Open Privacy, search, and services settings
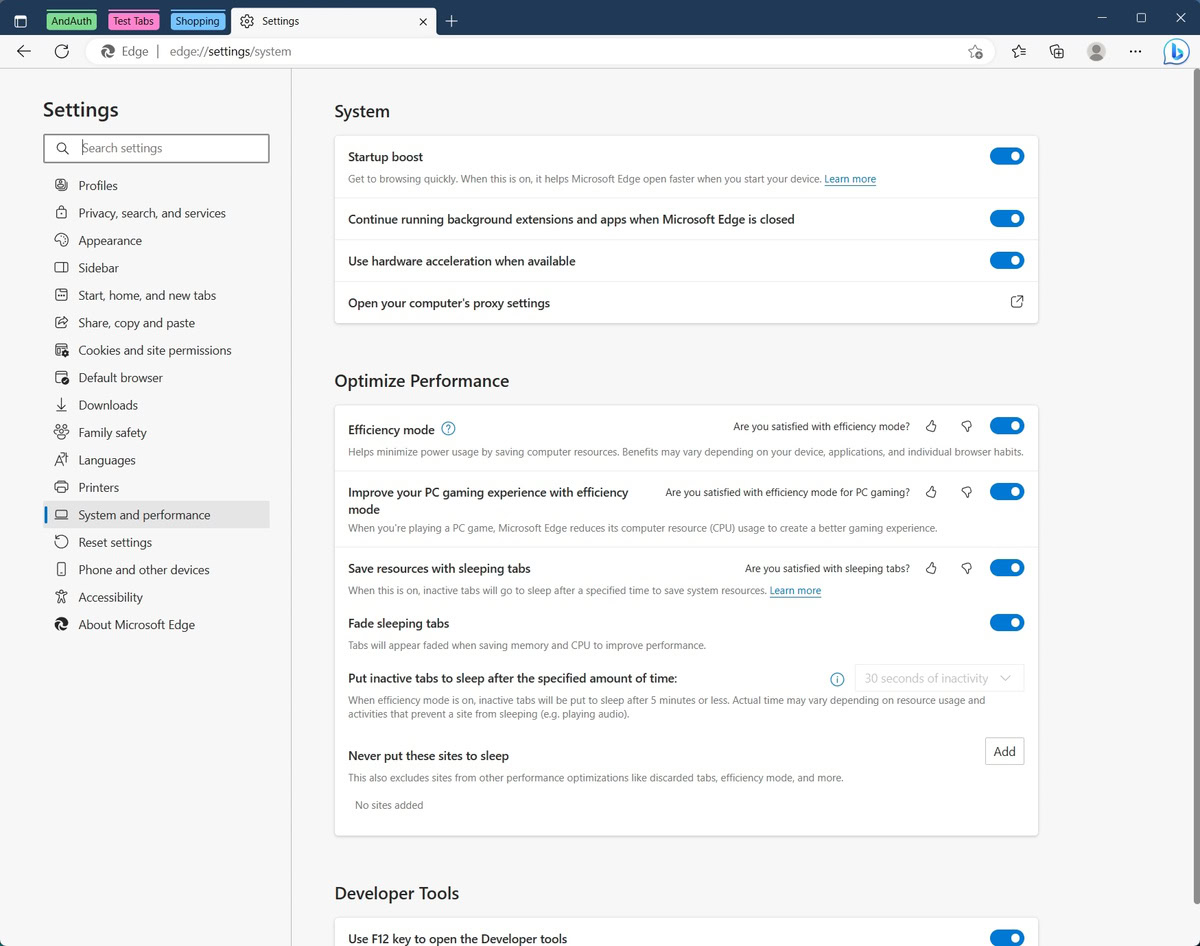The width and height of the screenshot is (1200, 946). [x=152, y=213]
